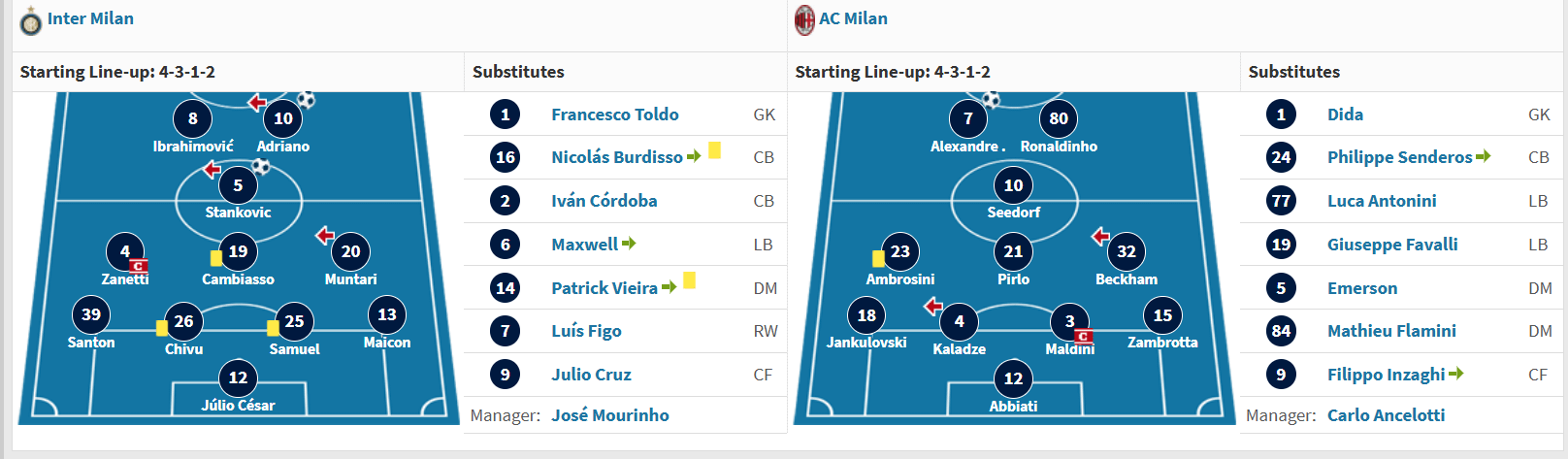Click the AC Milan club crest icon
Screen dimensions: 1568x459
pos(804,19)
